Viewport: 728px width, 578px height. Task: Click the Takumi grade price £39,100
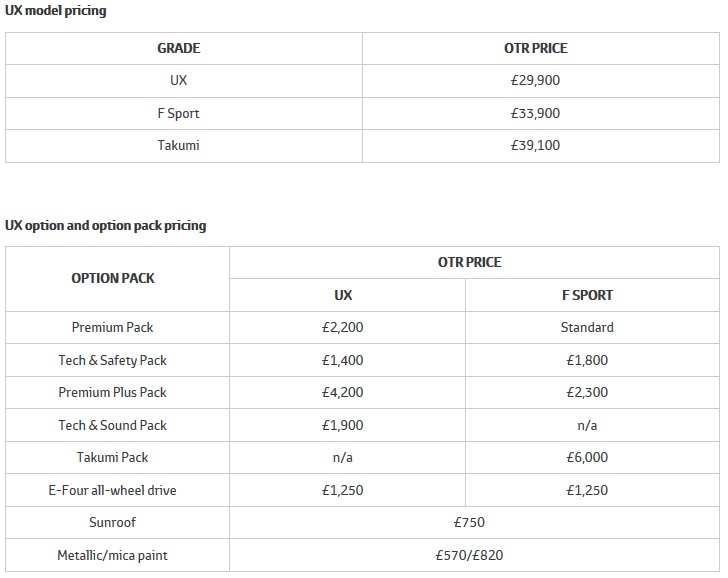(535, 145)
